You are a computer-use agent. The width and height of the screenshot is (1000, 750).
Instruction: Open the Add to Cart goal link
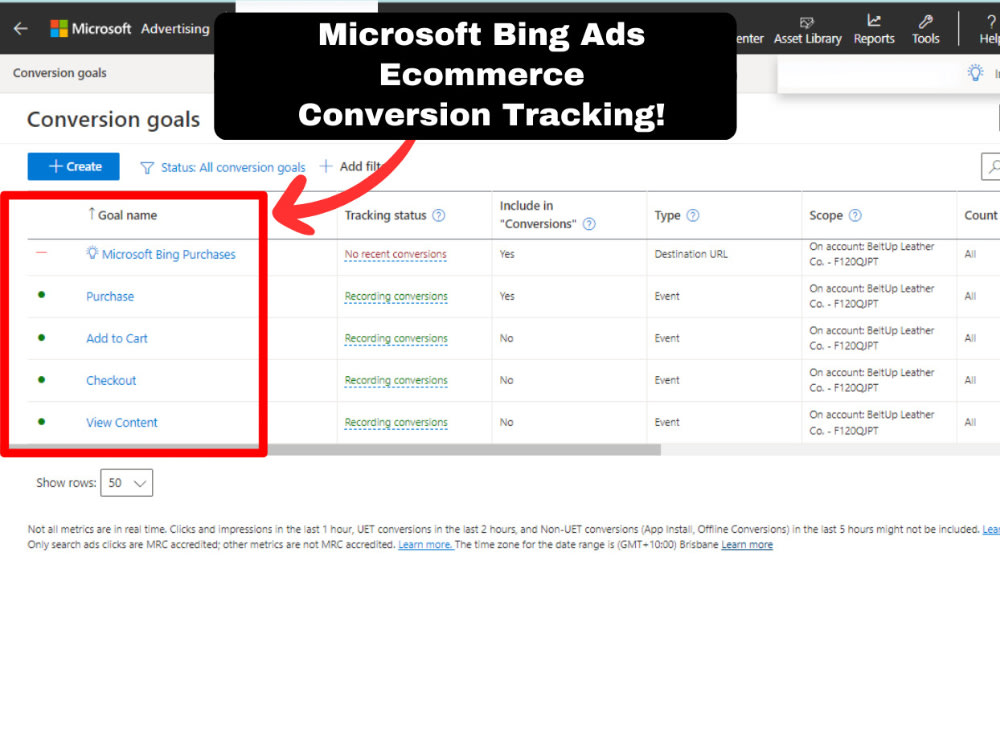click(117, 338)
